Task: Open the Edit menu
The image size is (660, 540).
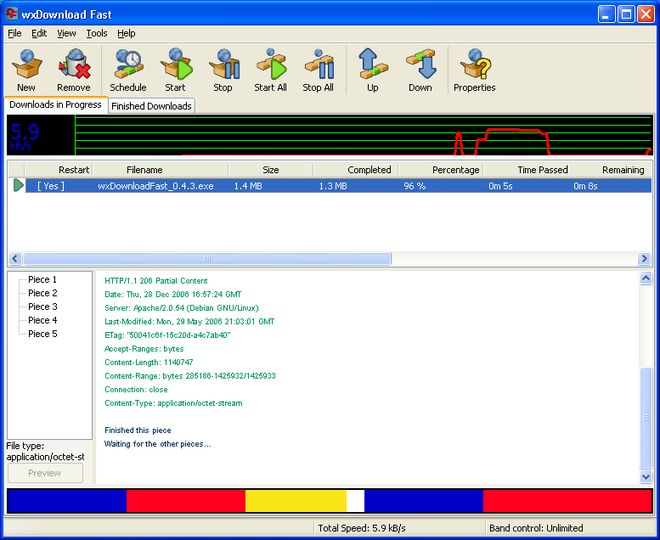Action: (39, 33)
